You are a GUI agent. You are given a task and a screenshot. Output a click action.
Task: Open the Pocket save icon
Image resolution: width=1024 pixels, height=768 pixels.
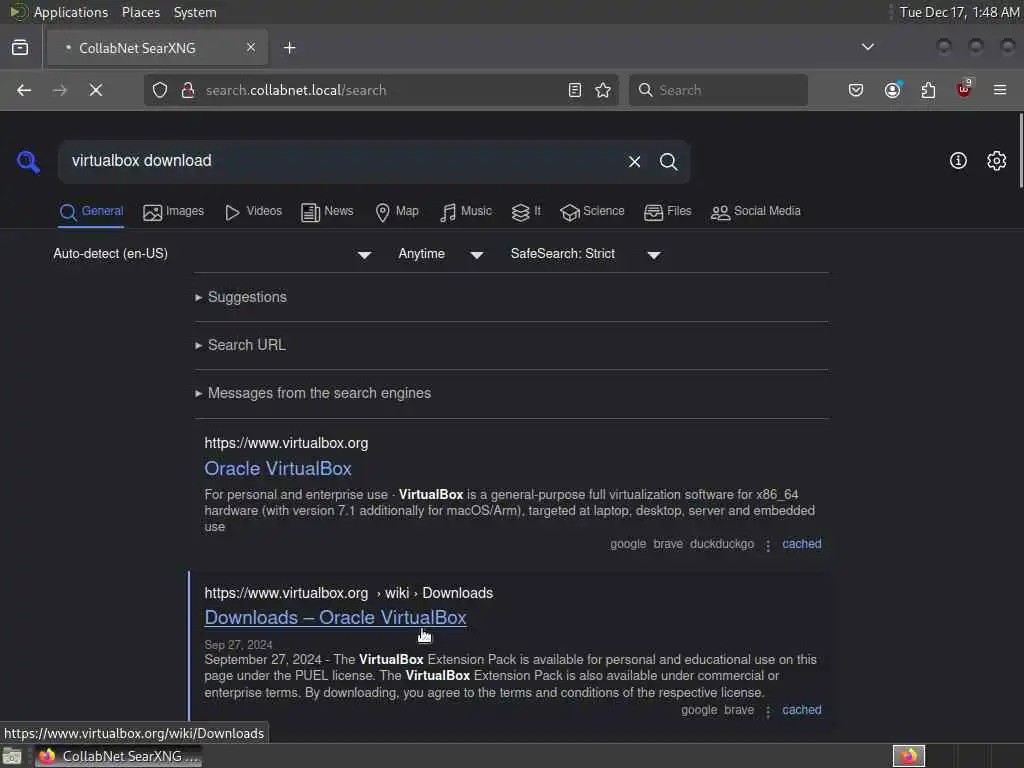tap(856, 90)
